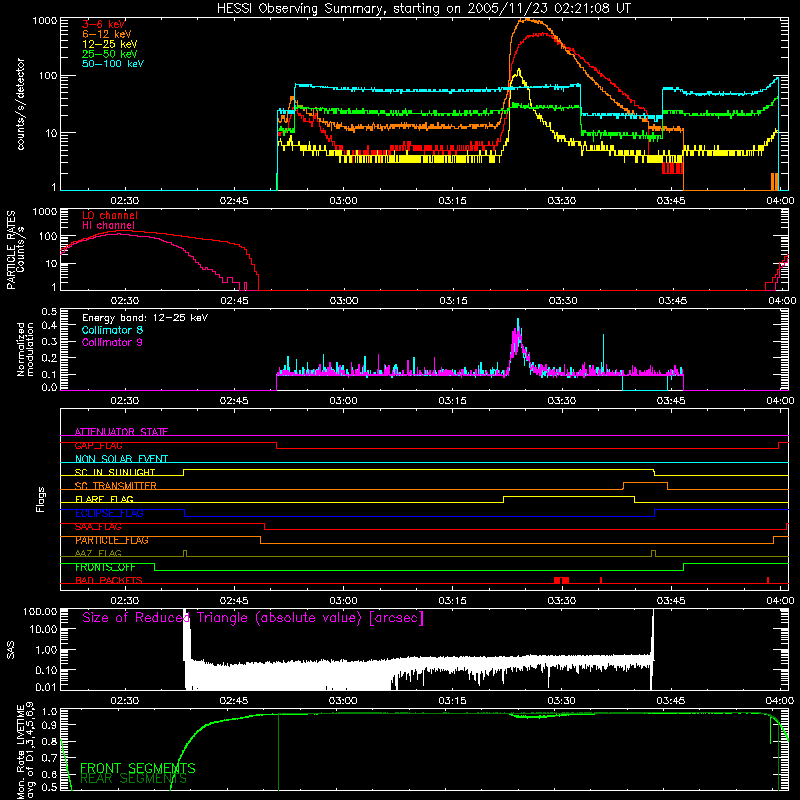
Task: Click the SC_TRANSMITTER flag label
Action: point(116,486)
